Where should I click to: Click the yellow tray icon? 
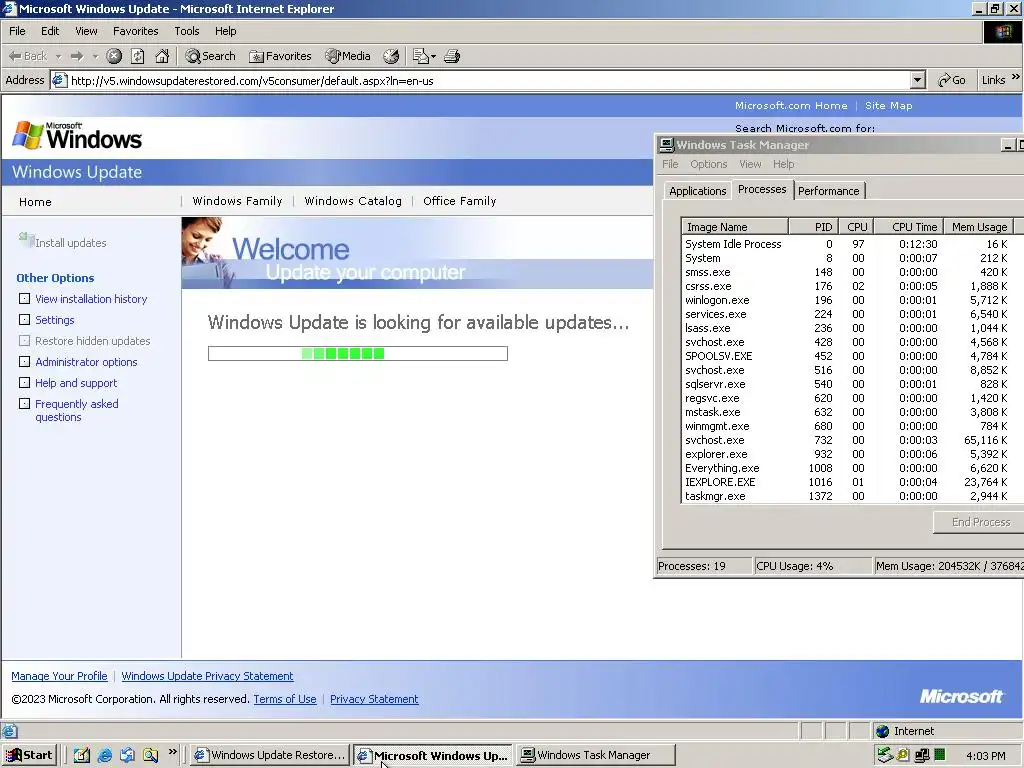pos(903,755)
